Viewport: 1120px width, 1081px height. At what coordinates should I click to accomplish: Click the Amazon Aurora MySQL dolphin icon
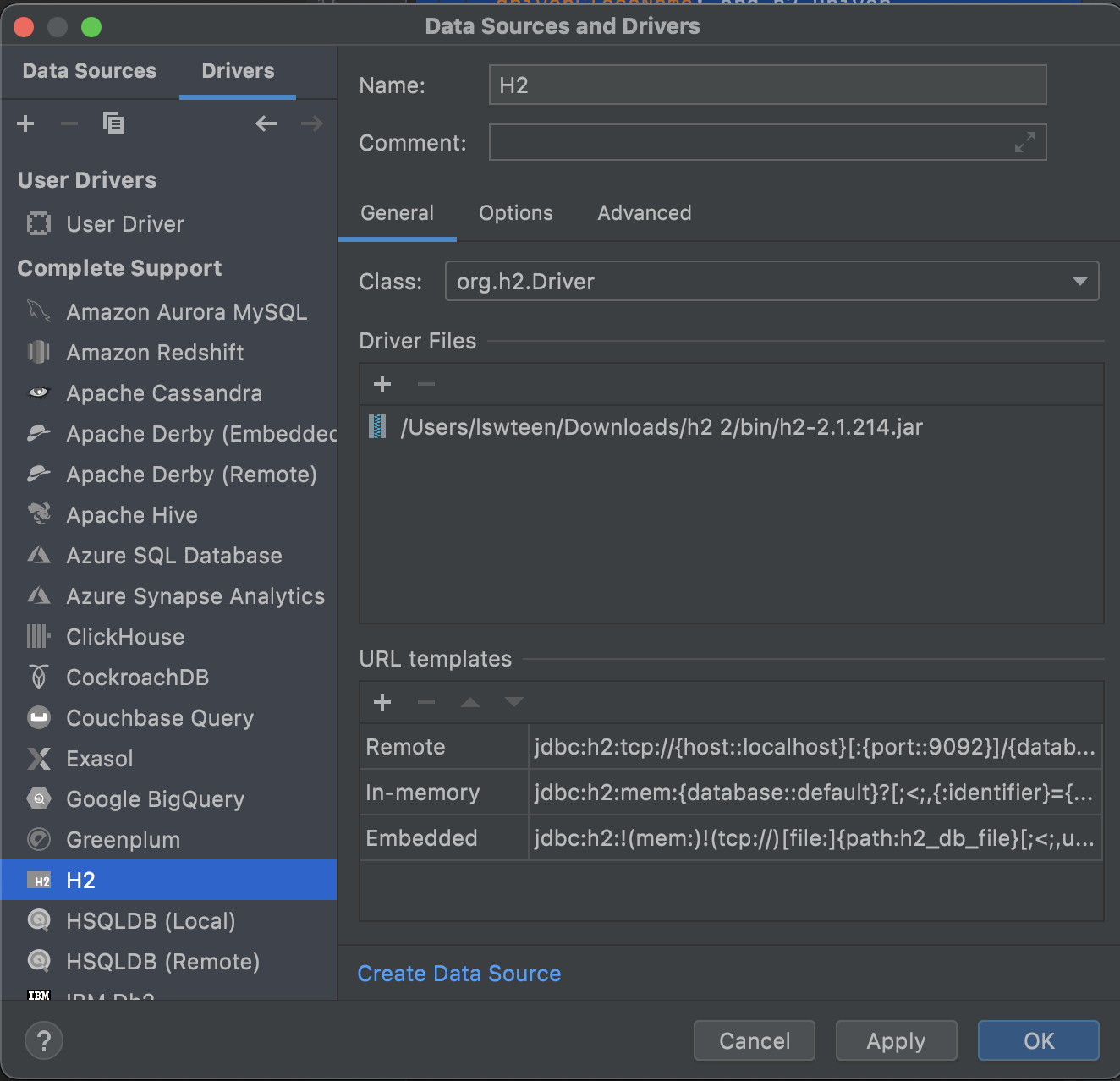(39, 312)
